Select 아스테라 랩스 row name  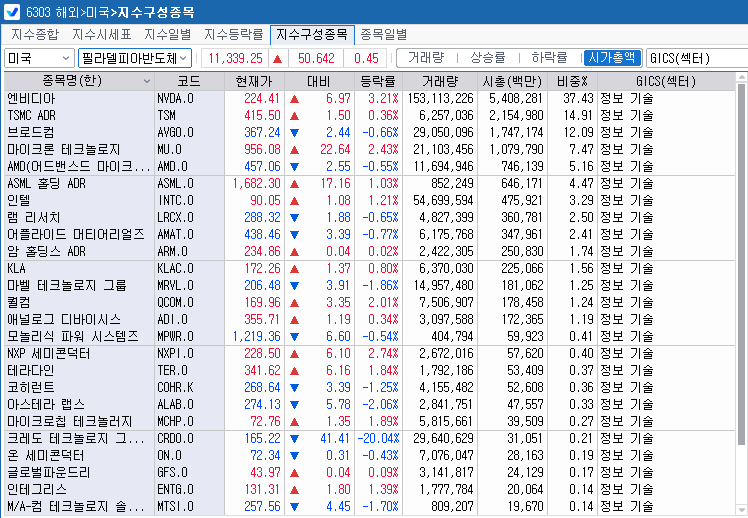[x=46, y=404]
